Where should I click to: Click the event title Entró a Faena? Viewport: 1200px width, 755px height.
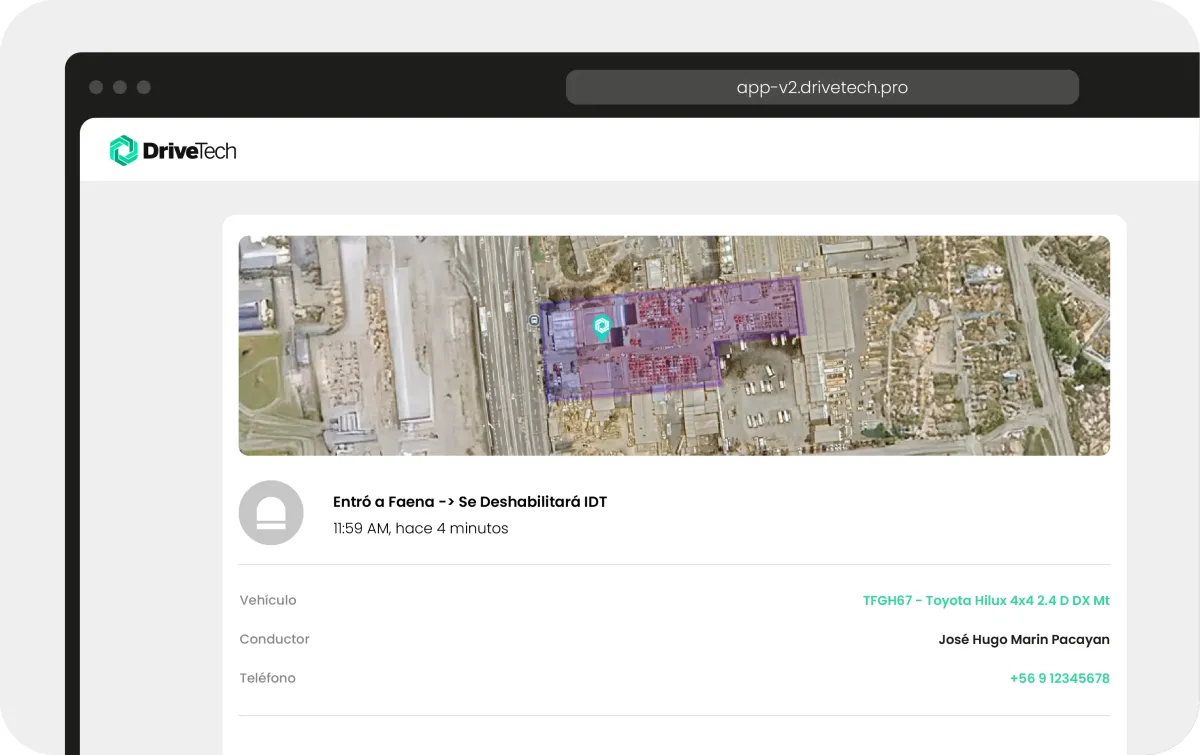click(x=470, y=502)
